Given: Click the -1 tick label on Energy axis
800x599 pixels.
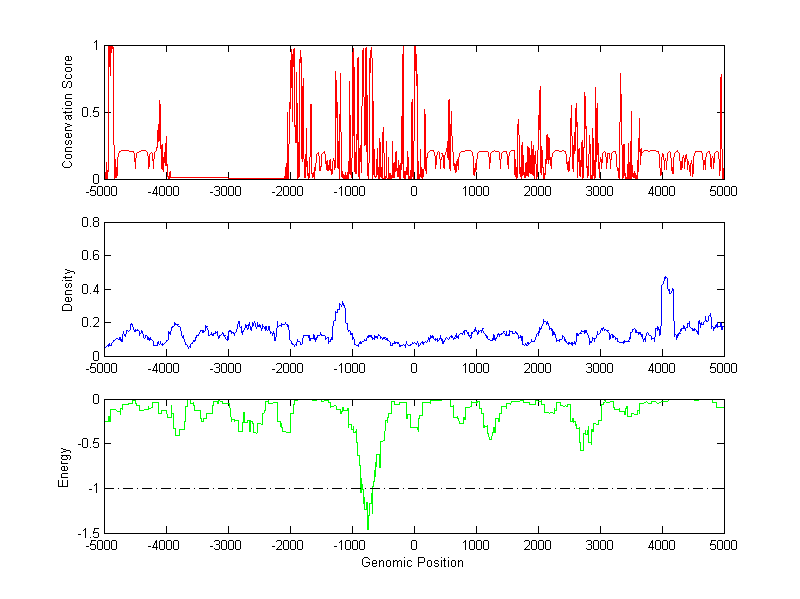Looking at the screenshot, I should pyautogui.click(x=91, y=488).
